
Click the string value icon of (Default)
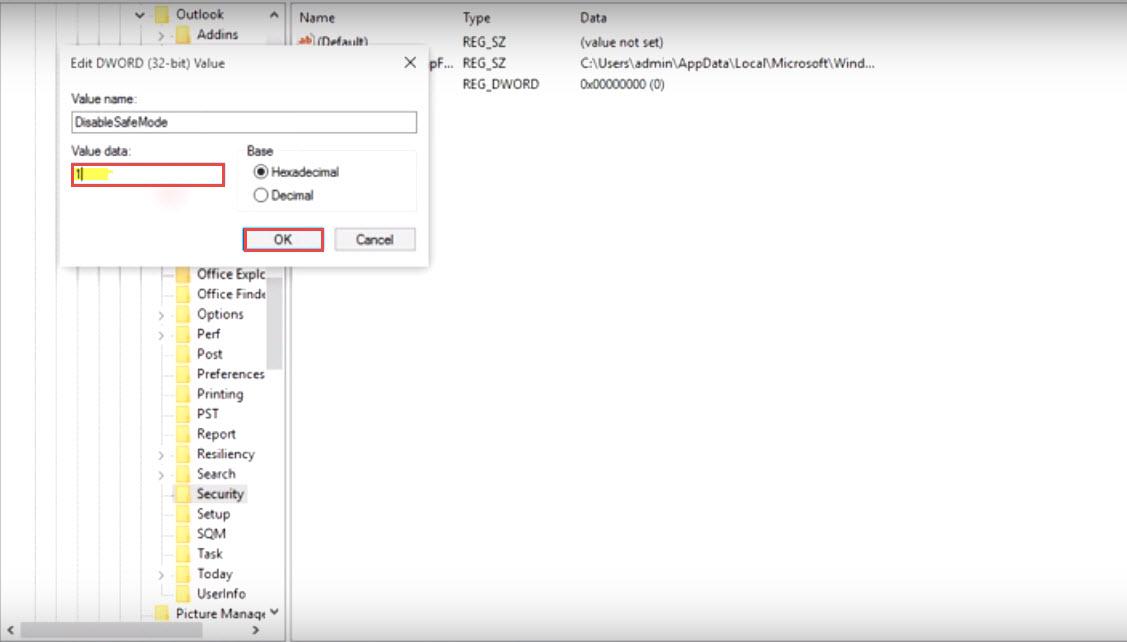coord(306,42)
